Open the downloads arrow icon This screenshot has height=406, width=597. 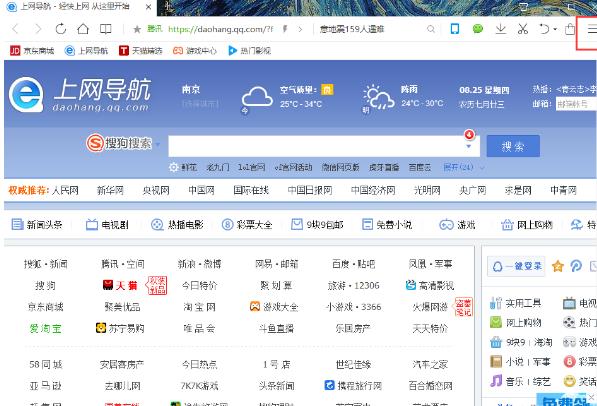501,29
